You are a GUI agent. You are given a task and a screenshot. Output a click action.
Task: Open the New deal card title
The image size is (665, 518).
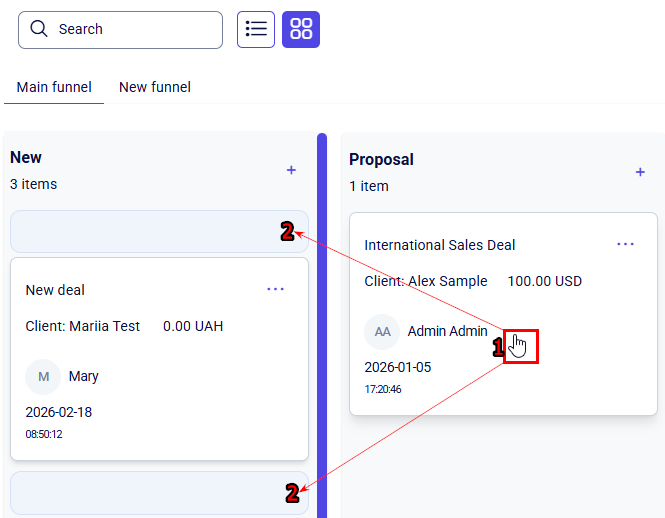pos(55,290)
